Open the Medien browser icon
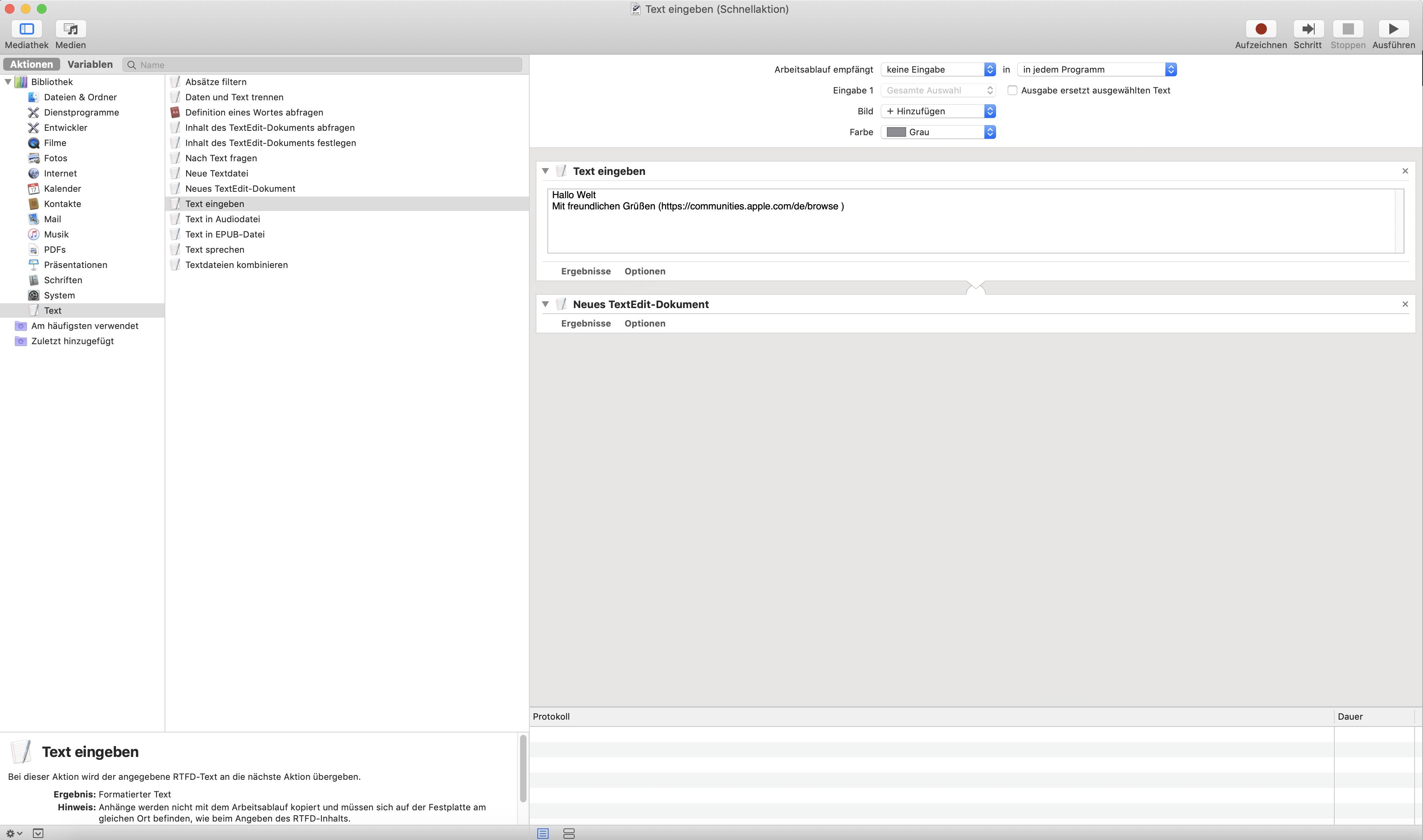The width and height of the screenshot is (1423, 840). [x=71, y=29]
